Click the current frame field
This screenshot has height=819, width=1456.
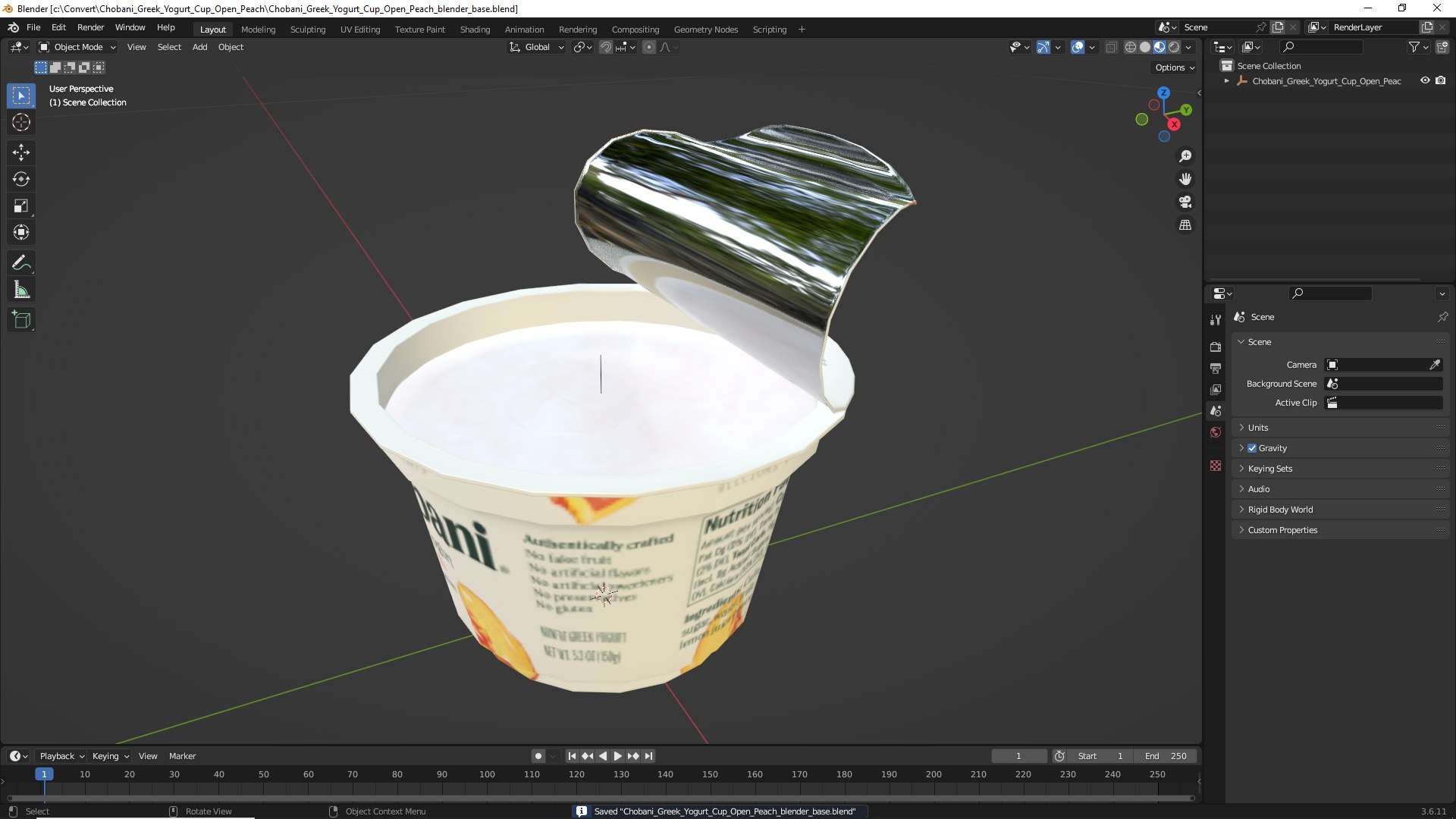point(1018,756)
